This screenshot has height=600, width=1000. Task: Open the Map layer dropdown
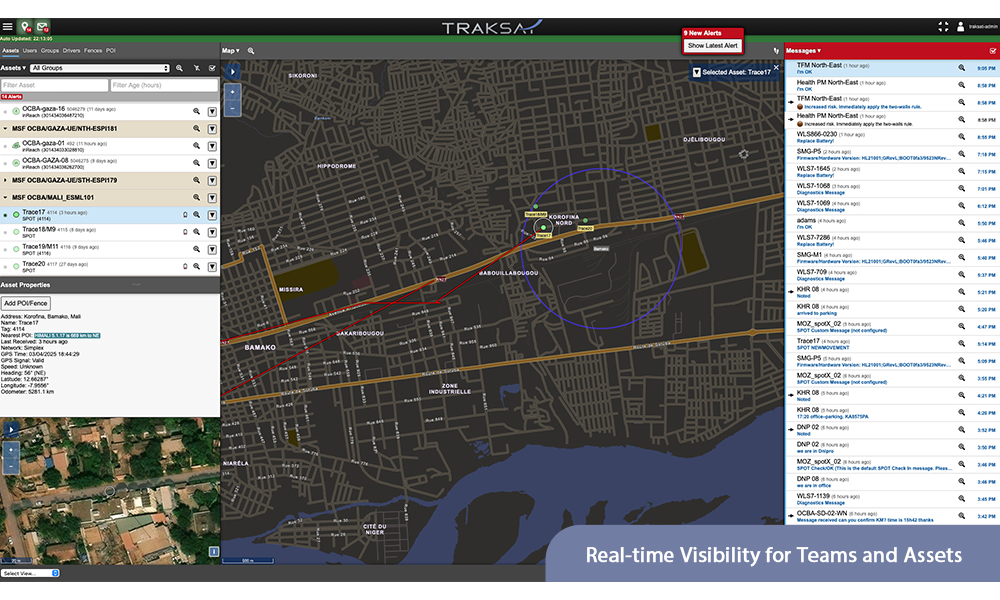pyautogui.click(x=232, y=50)
